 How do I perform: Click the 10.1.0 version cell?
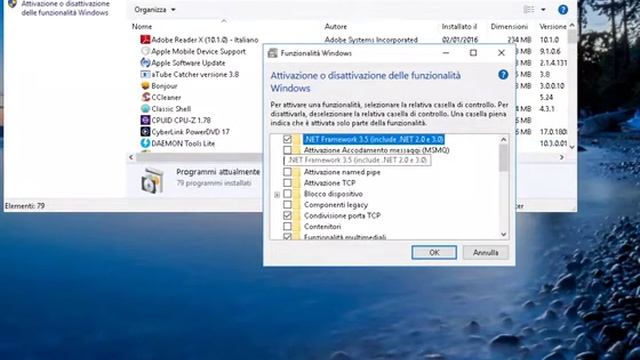pos(549,40)
